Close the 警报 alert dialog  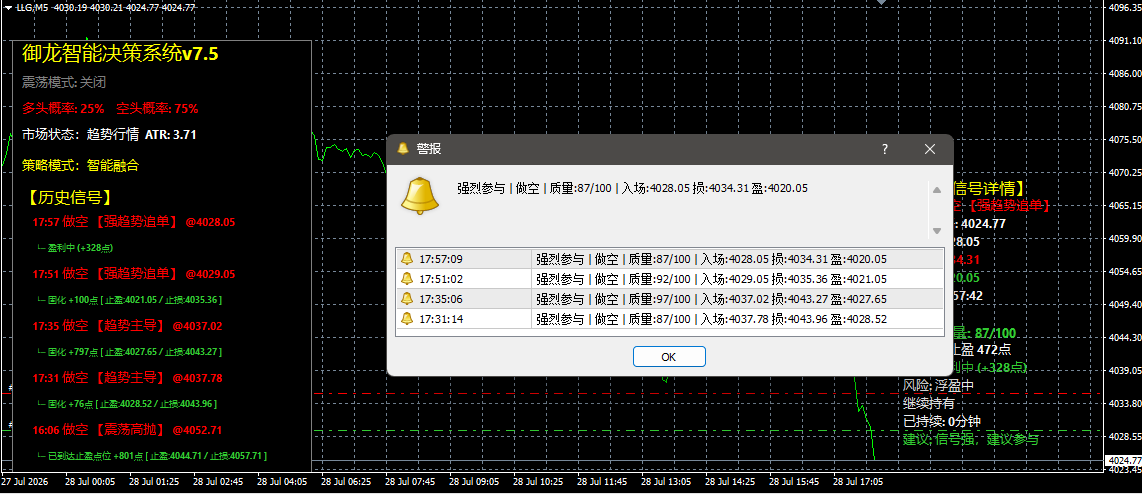pyautogui.click(x=929, y=149)
